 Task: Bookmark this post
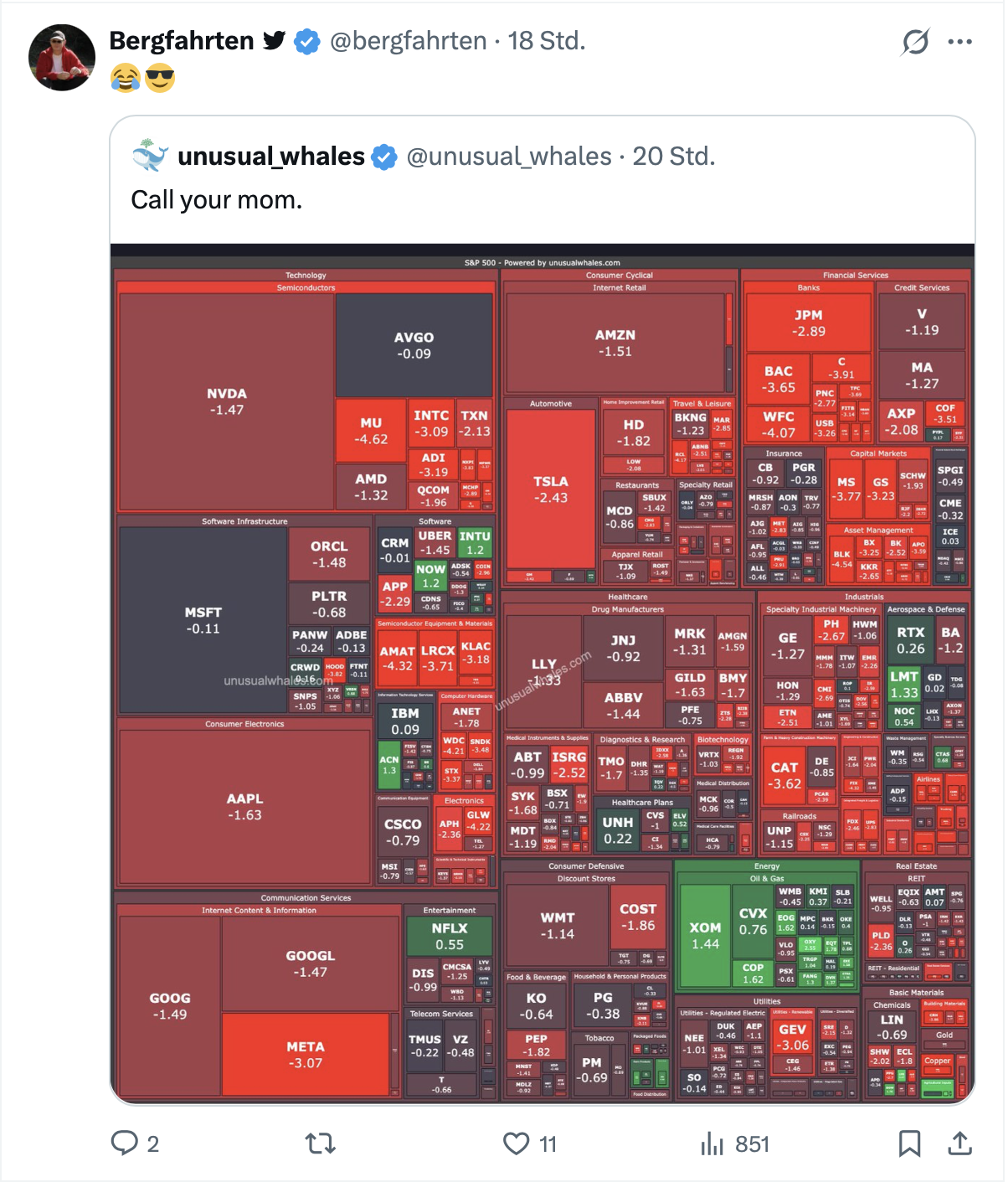point(909,1143)
